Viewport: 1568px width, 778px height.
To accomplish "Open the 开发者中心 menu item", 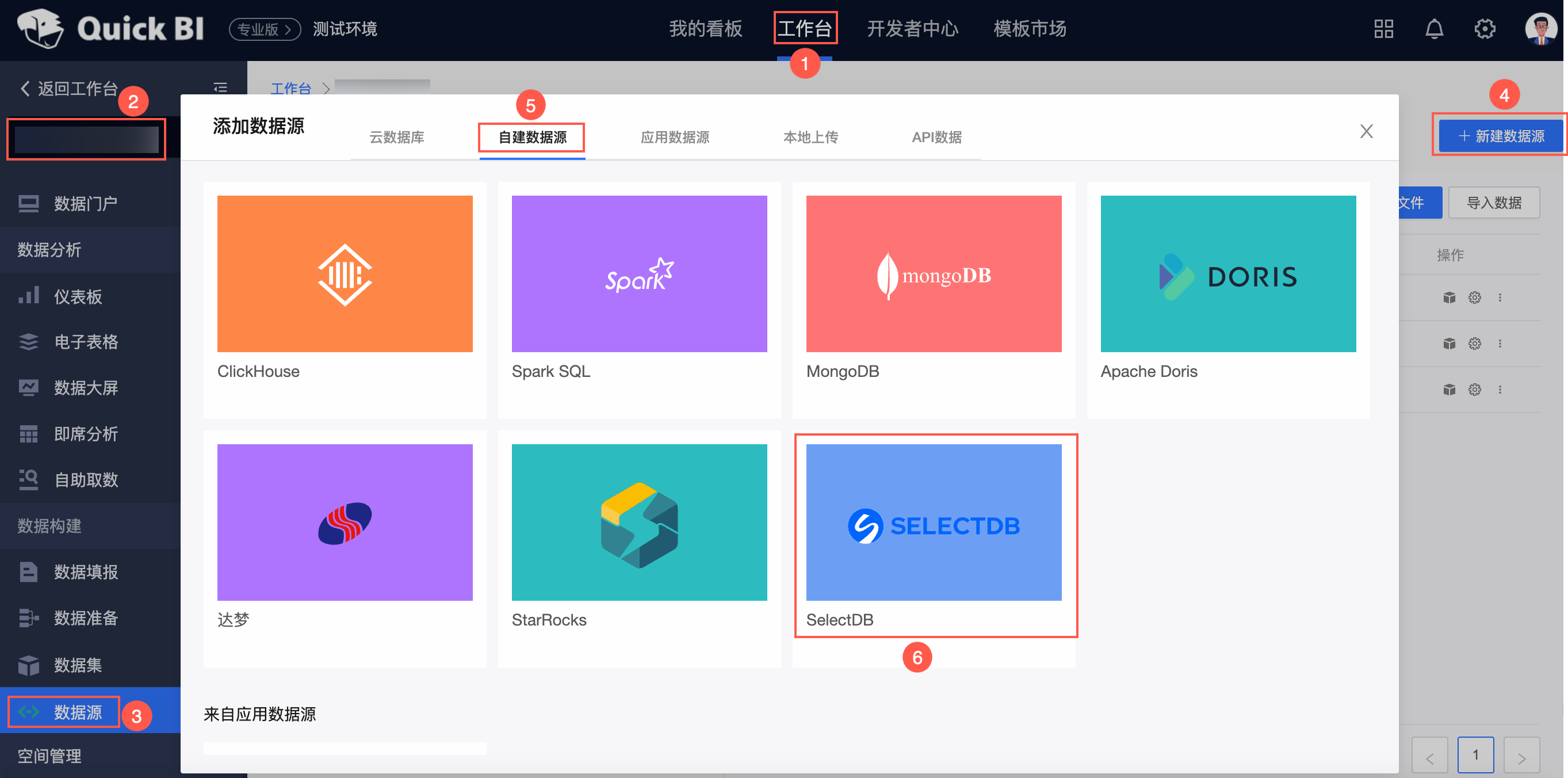I will click(912, 29).
